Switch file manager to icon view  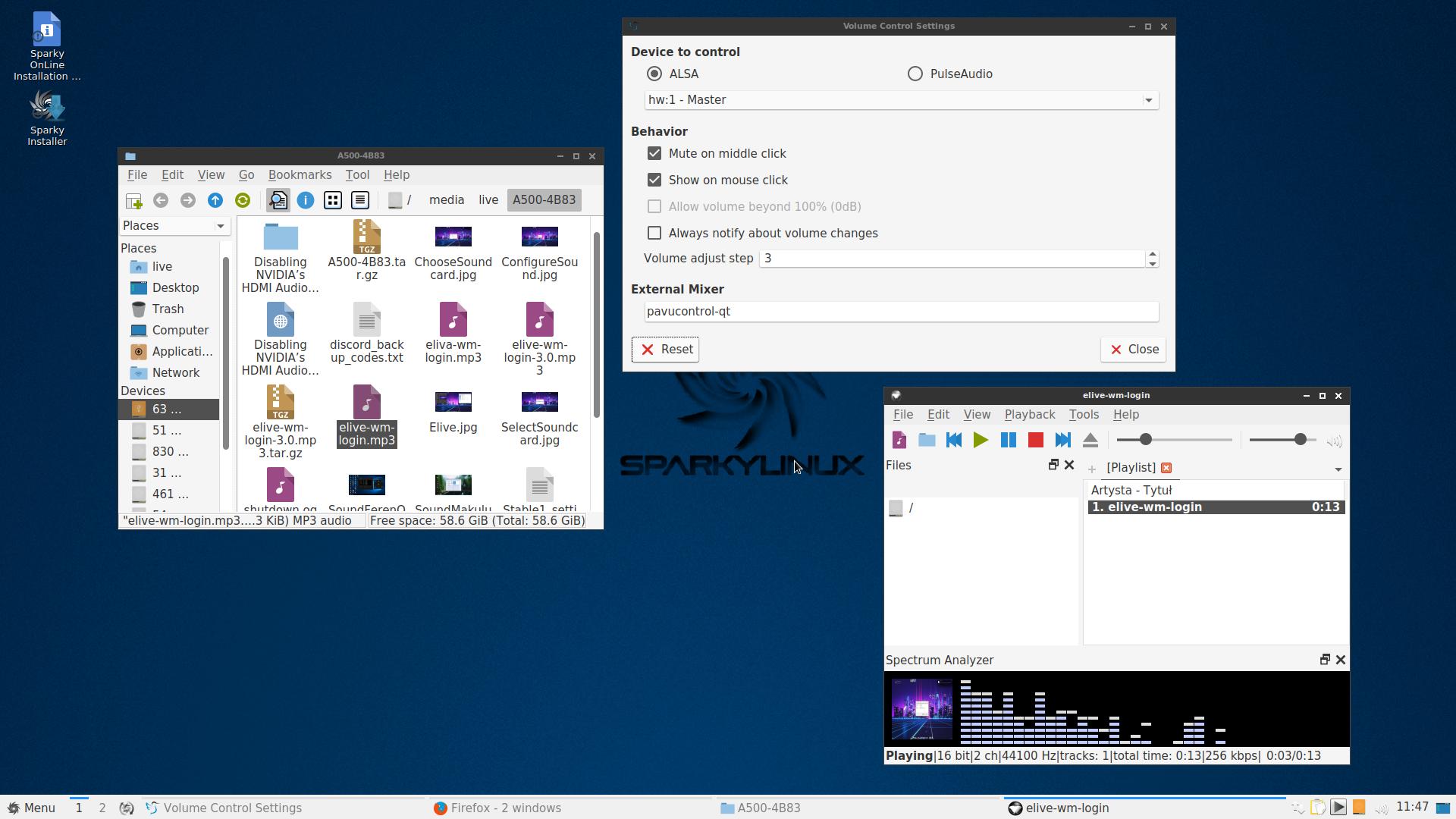pyautogui.click(x=332, y=200)
